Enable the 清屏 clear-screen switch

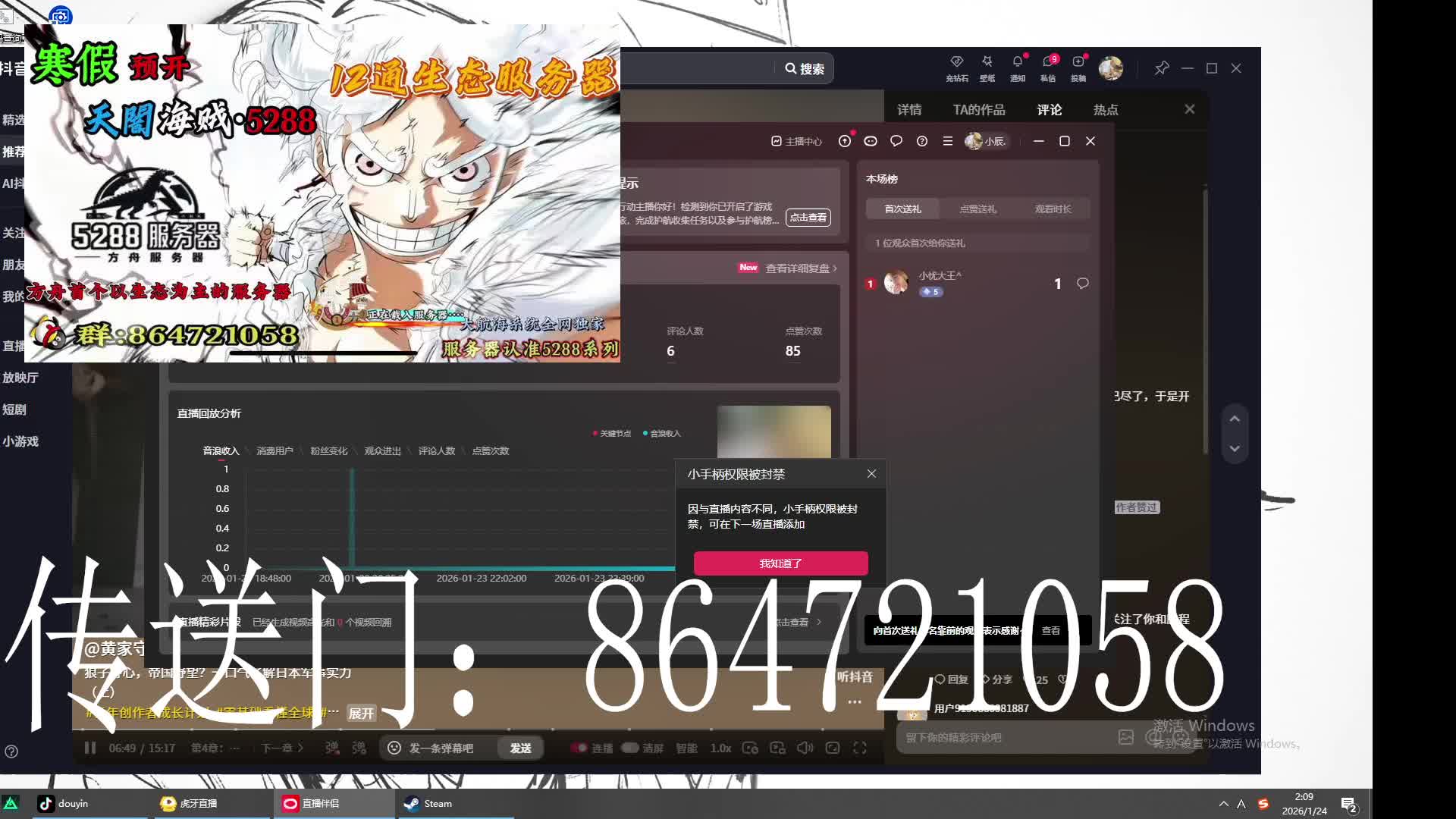coord(630,748)
